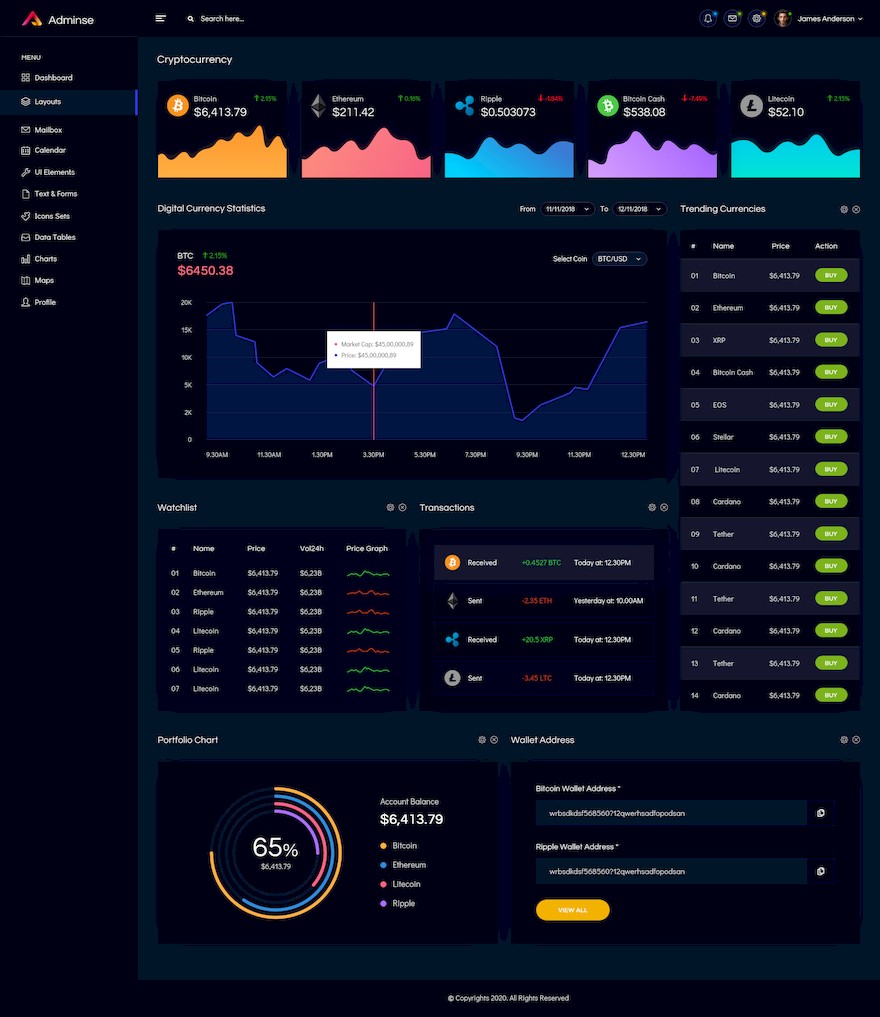Click Ethereum row in Watchlist table
The height and width of the screenshot is (1017, 880).
281,593
